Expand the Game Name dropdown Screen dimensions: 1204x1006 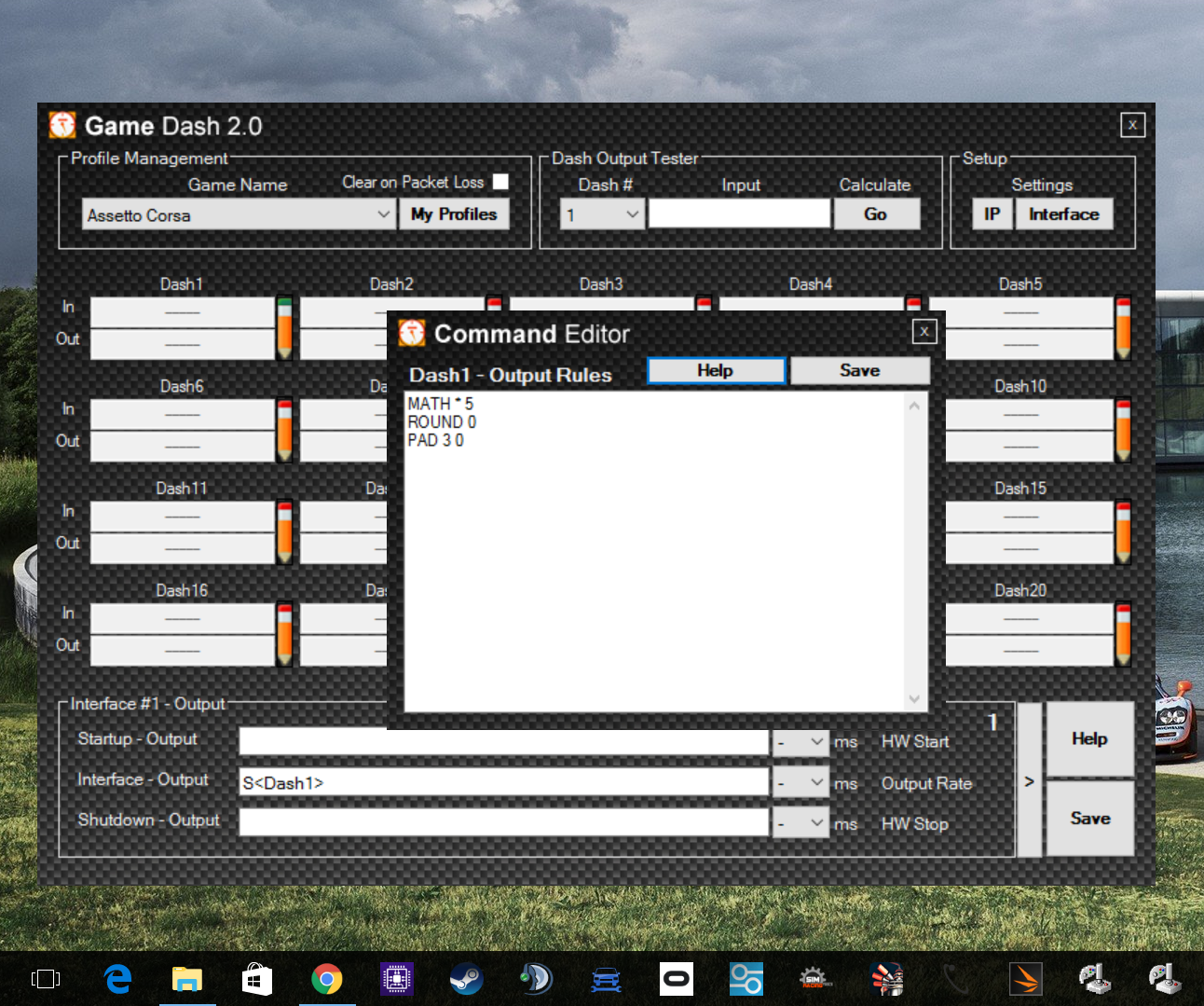click(383, 214)
